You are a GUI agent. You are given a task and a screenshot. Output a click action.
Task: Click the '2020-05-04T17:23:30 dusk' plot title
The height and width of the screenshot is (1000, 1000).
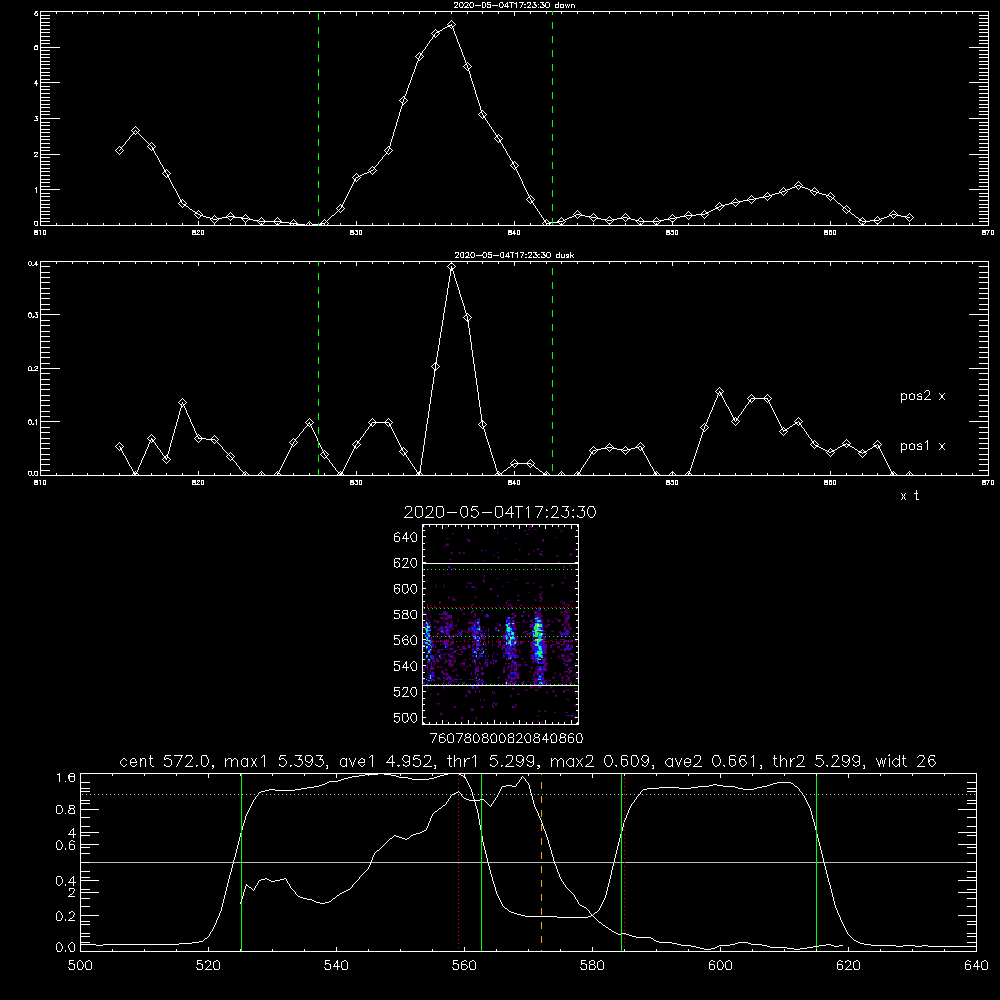pyautogui.click(x=514, y=255)
